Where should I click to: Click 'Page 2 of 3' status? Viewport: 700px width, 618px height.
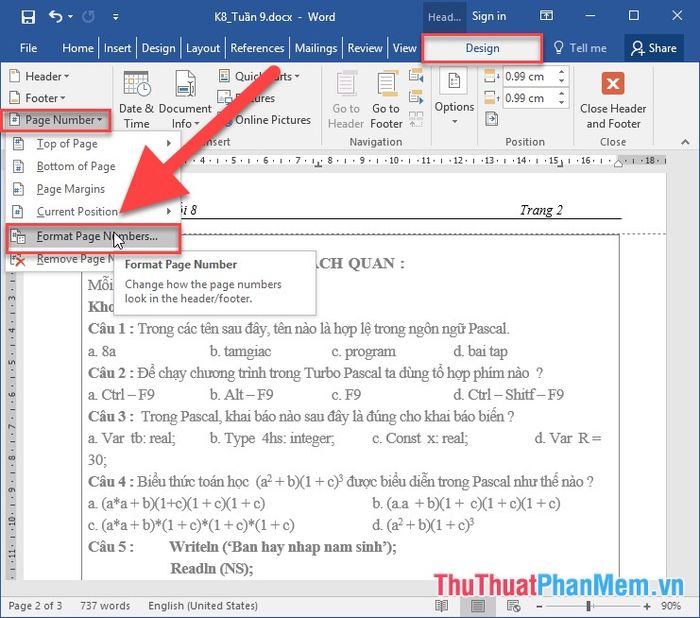coord(35,606)
